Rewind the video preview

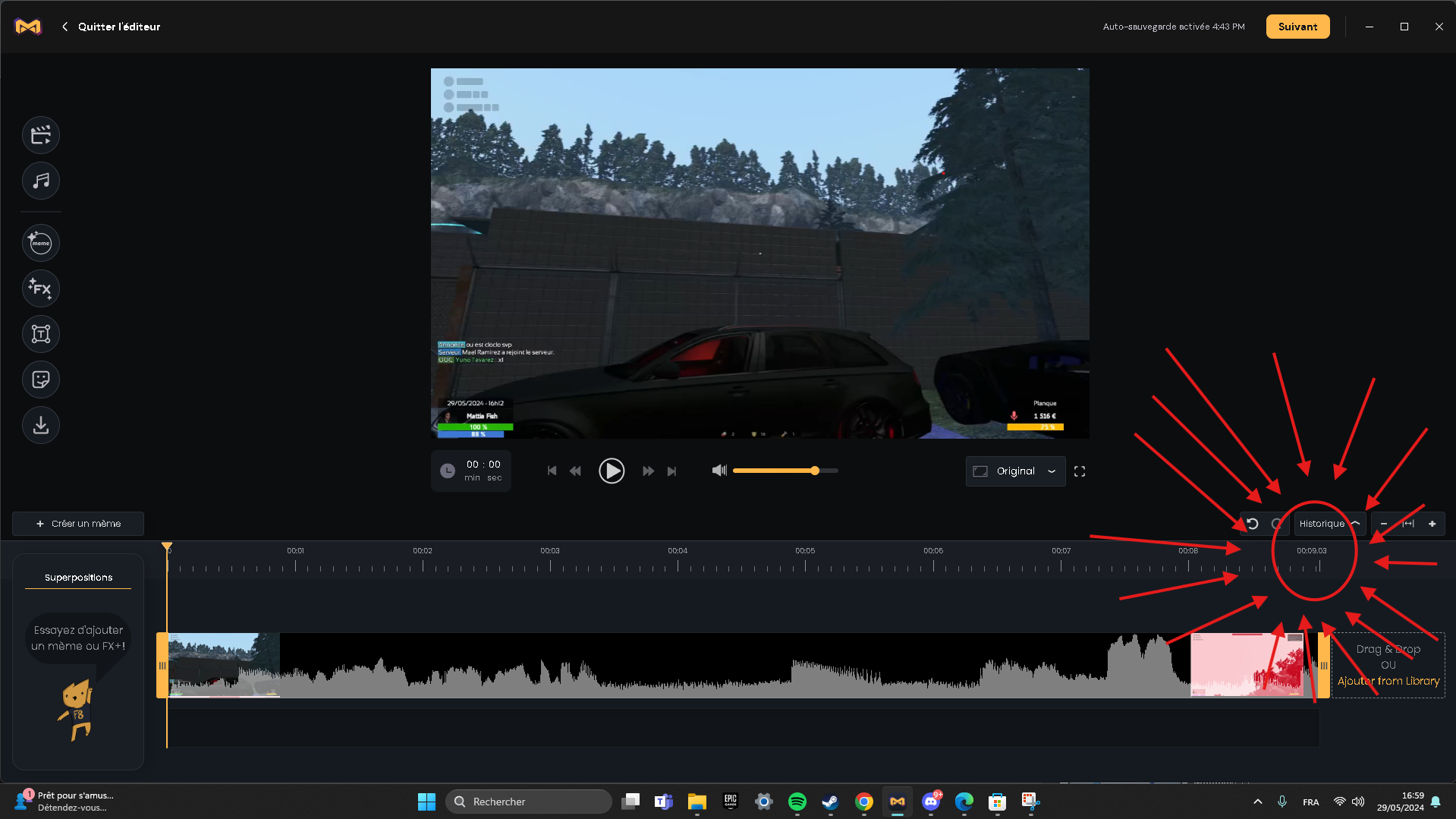click(x=575, y=471)
